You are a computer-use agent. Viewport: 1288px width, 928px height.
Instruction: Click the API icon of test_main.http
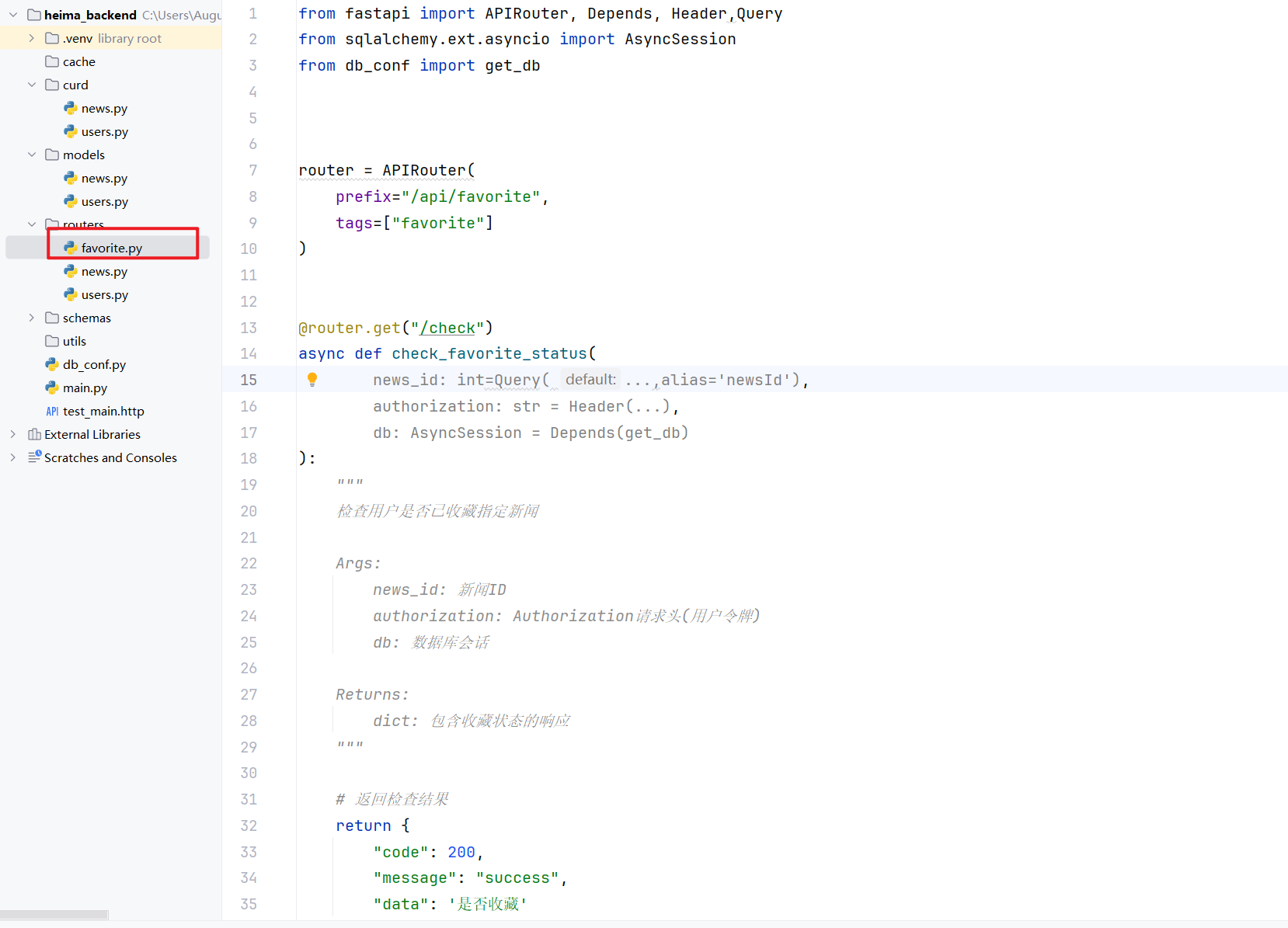pos(52,411)
